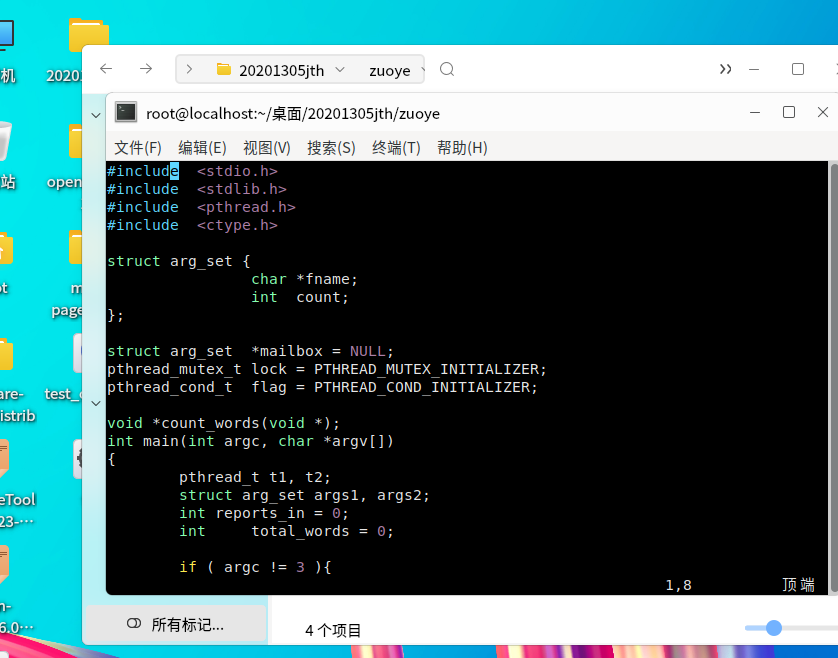Open the 搜索(S) menu

[331, 148]
